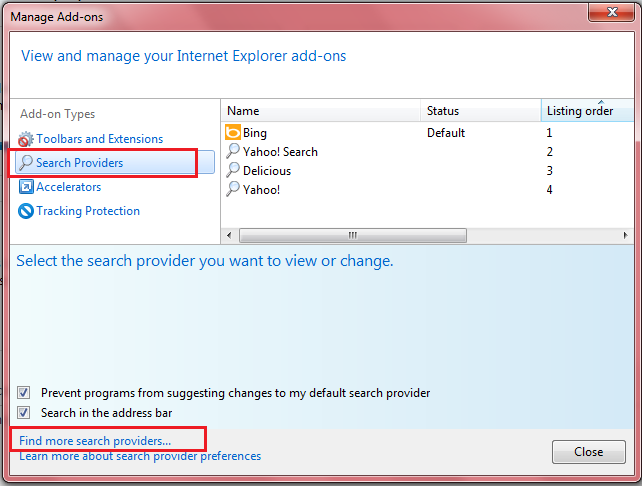Click the Search Providers magnifier icon

(26, 163)
